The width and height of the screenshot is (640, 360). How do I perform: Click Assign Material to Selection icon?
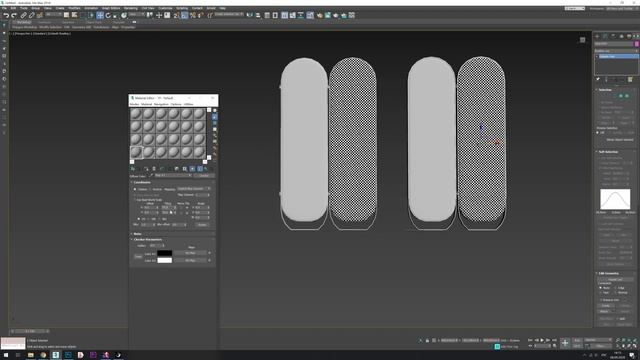(x=146, y=169)
